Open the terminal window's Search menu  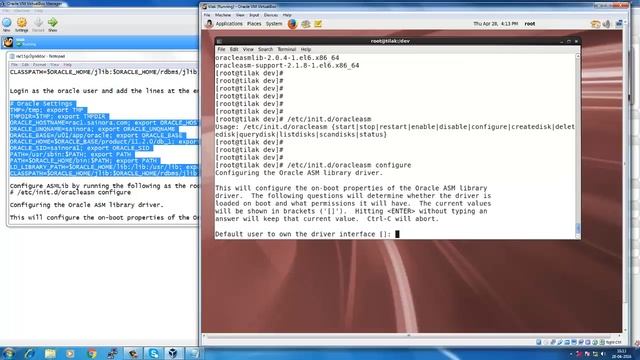coord(265,49)
